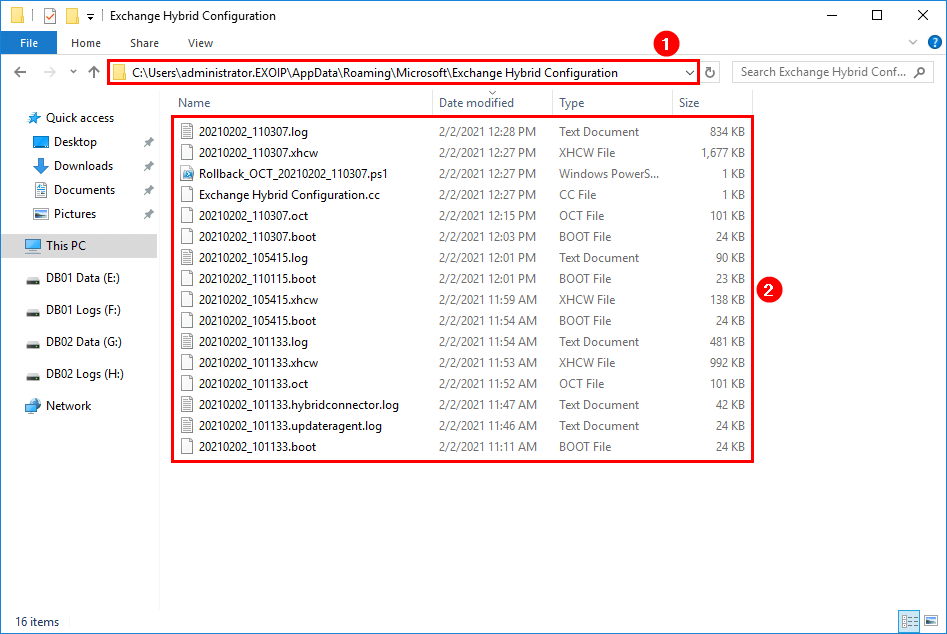
Task: Open the Customize Quick Access Toolbar dropdown
Action: pyautogui.click(x=90, y=17)
